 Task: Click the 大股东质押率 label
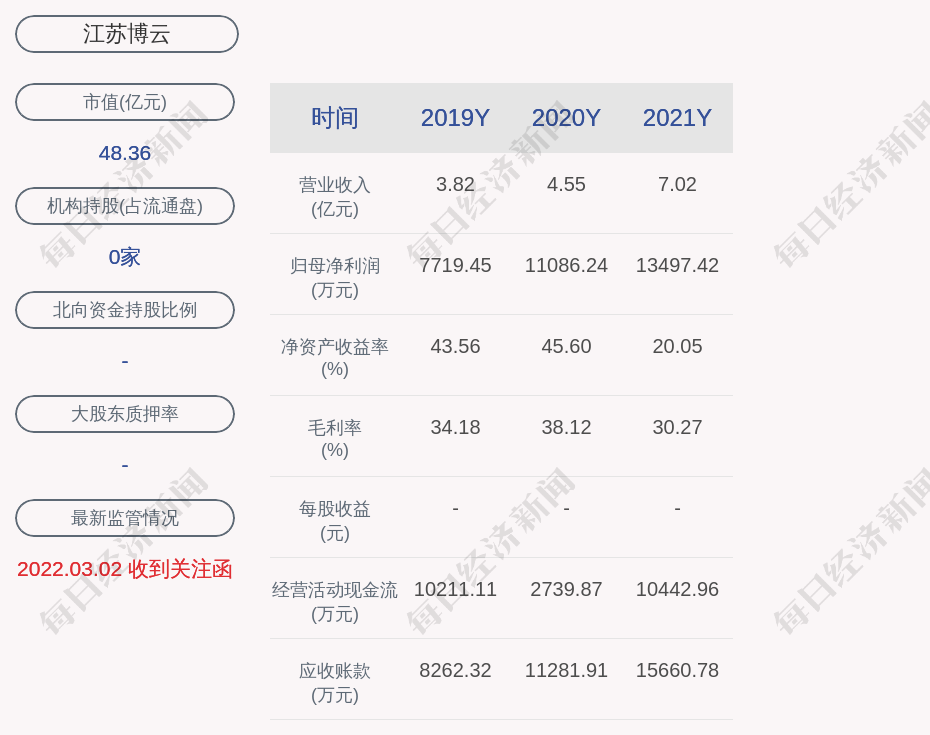[x=125, y=414]
